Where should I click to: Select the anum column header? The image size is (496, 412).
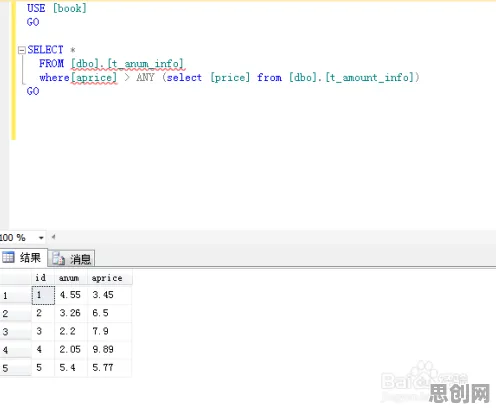click(x=71, y=278)
